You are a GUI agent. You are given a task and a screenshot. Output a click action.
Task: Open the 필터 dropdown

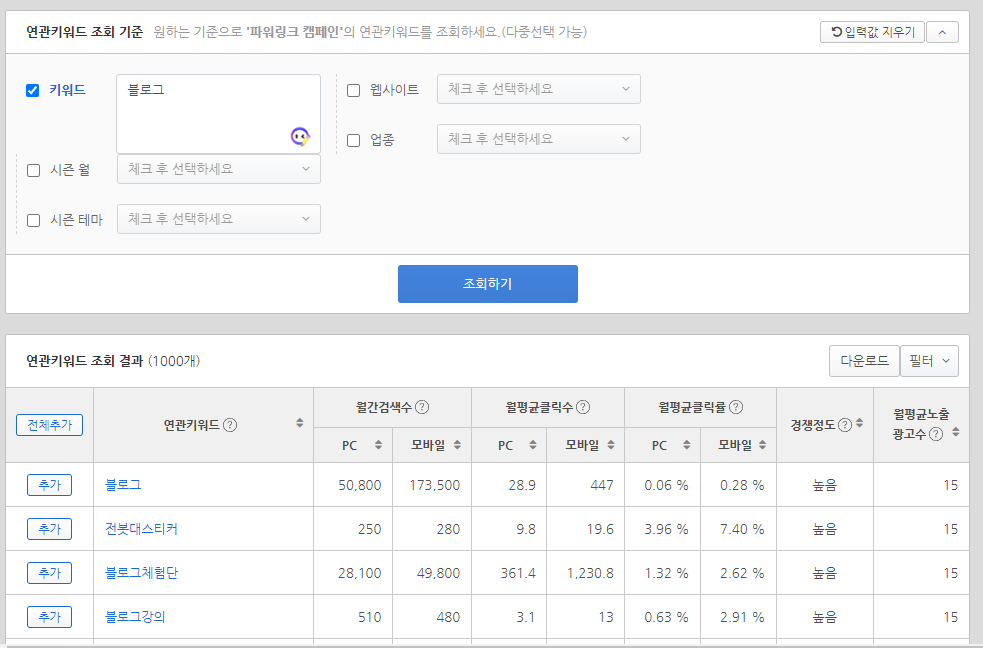[x=929, y=361]
